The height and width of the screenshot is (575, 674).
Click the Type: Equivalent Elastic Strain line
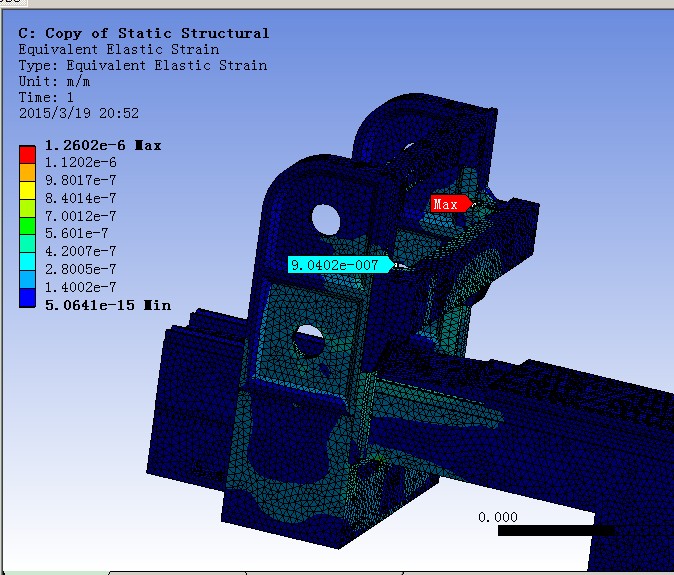[143, 65]
